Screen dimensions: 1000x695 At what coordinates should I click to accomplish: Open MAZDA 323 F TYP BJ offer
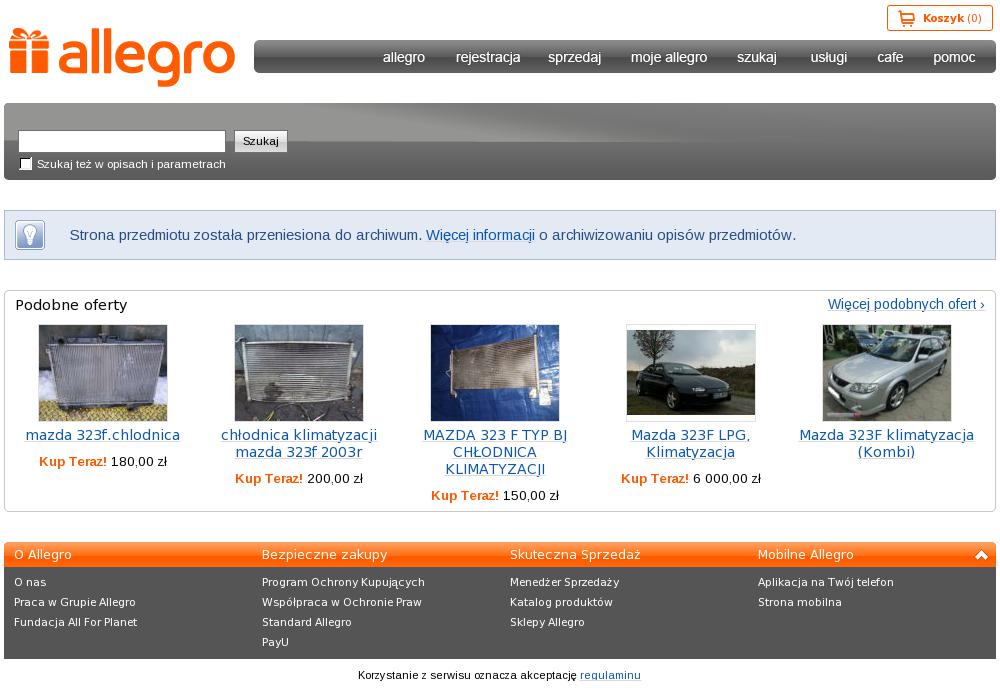pyautogui.click(x=495, y=452)
